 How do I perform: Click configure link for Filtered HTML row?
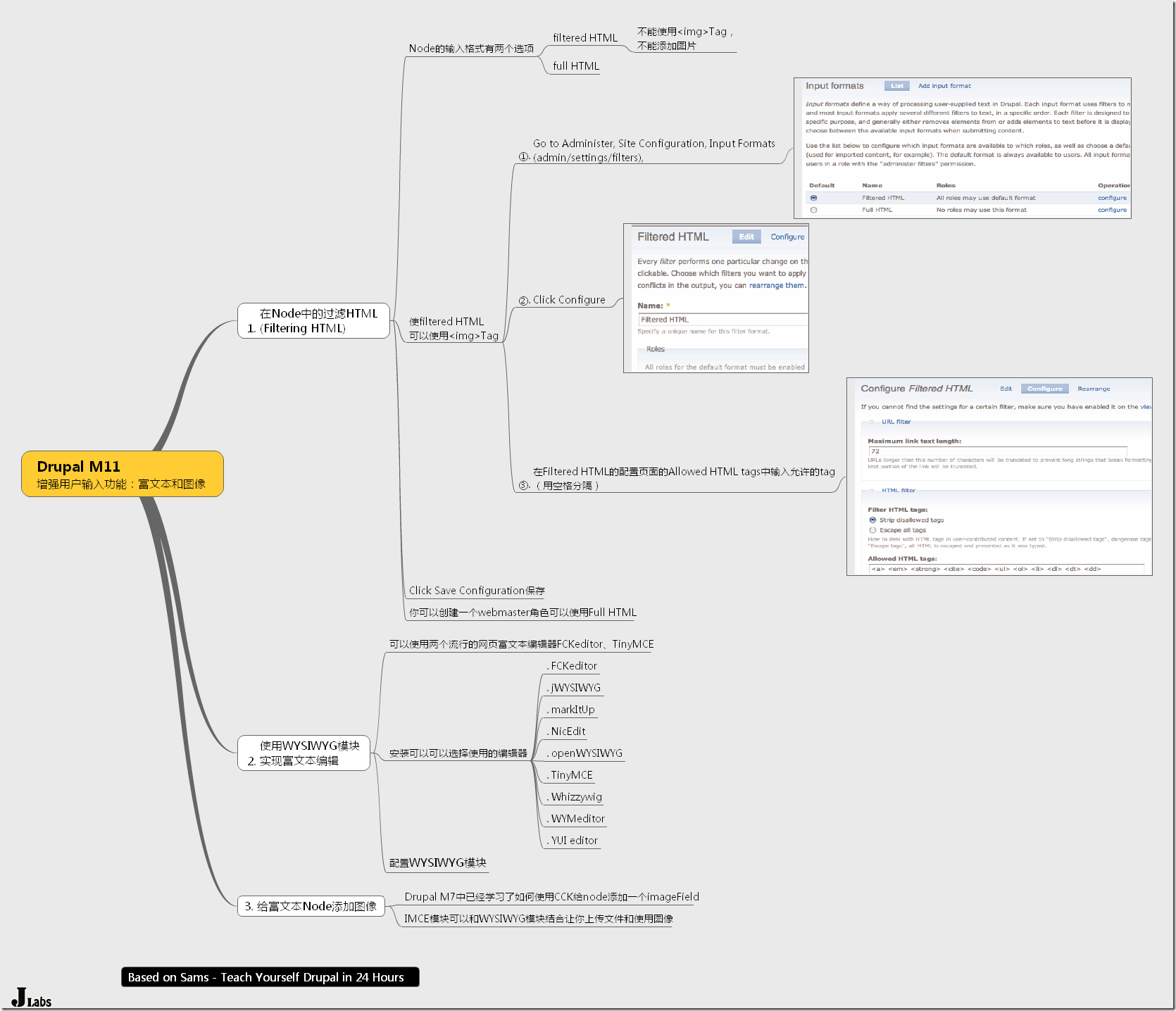click(1112, 198)
